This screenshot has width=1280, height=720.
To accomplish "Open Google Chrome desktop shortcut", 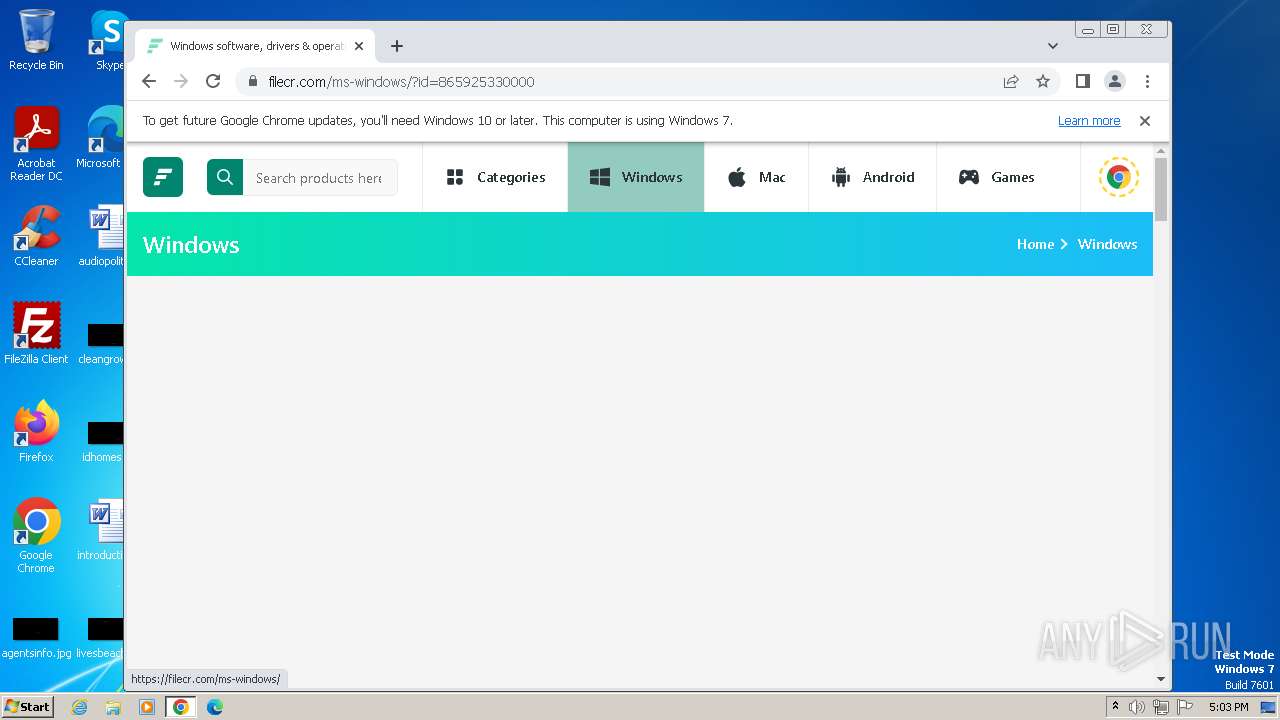I will point(36,535).
